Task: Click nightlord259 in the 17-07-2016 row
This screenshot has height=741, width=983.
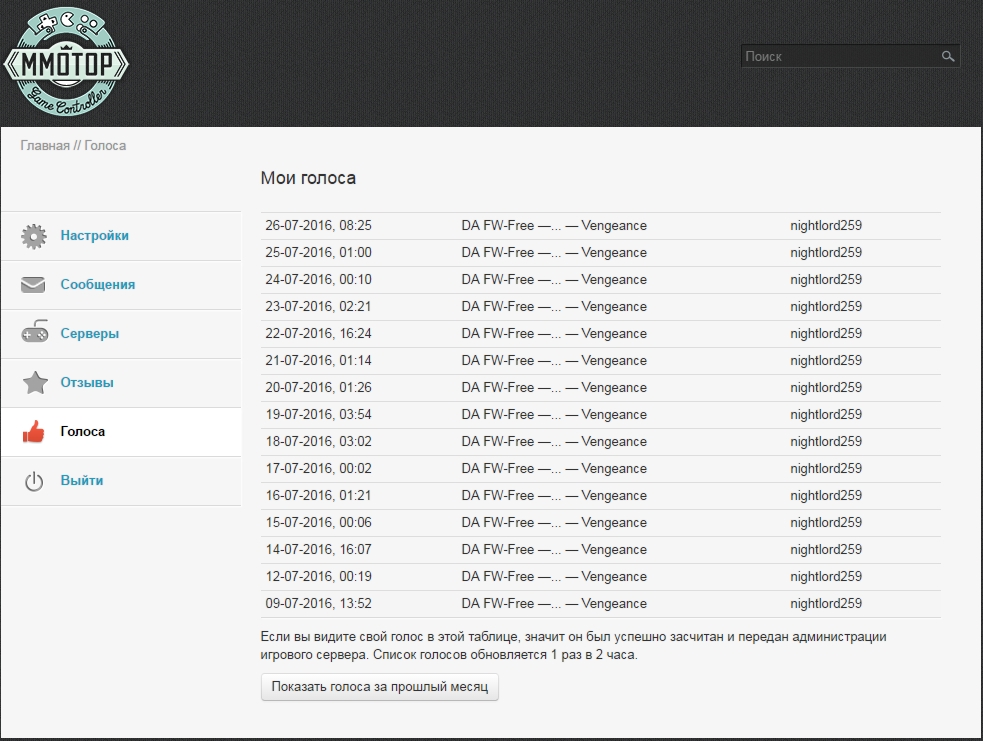Action: tap(825, 469)
